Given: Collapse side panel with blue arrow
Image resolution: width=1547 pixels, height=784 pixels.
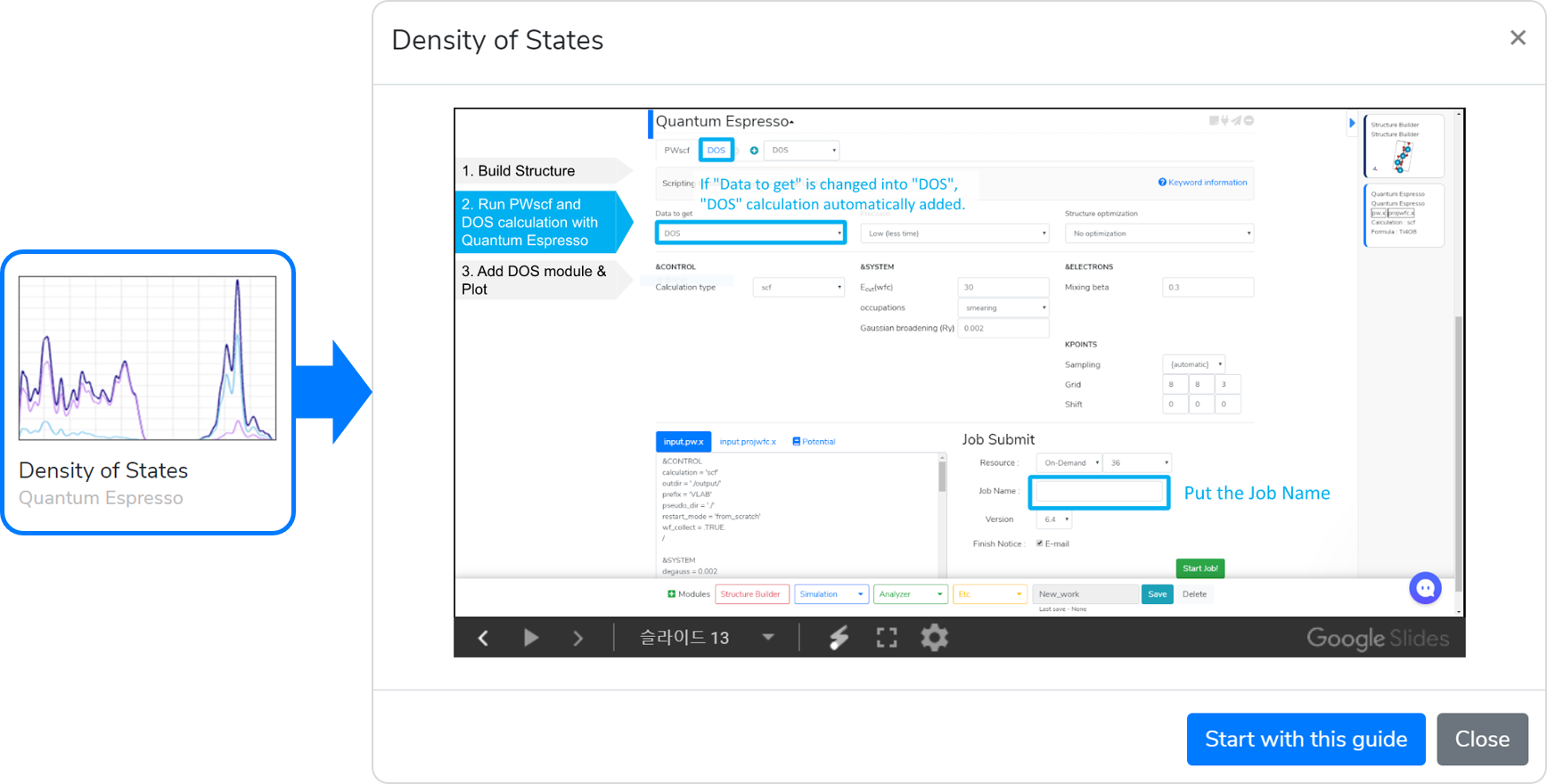Looking at the screenshot, I should point(1352,123).
